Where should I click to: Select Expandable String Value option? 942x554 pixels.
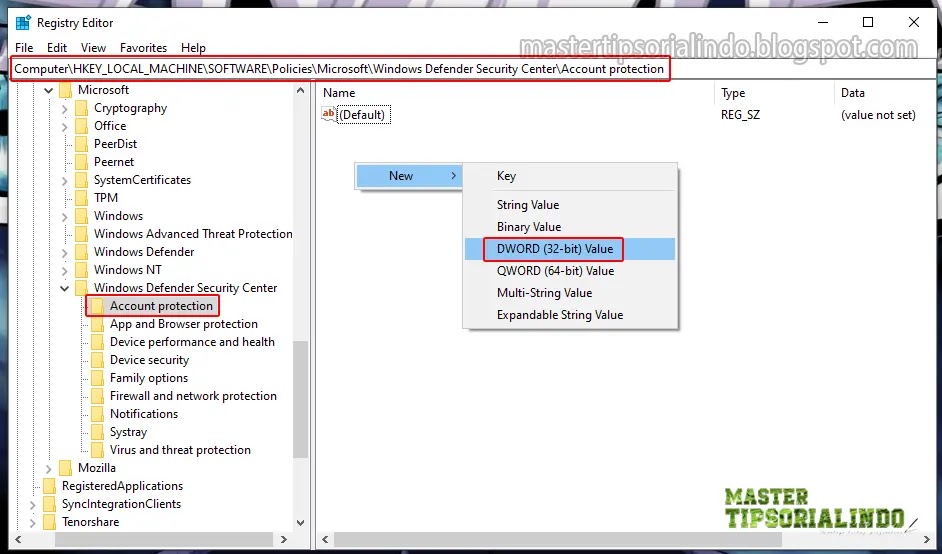pyautogui.click(x=570, y=315)
